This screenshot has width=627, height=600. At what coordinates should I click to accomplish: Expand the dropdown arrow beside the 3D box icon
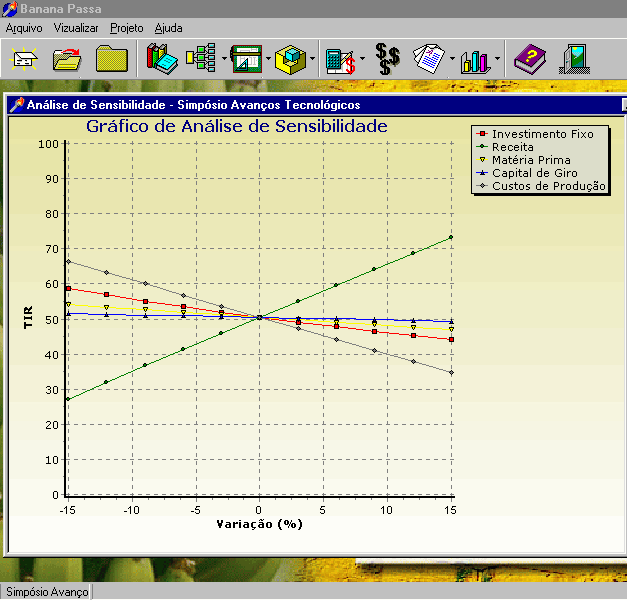(x=313, y=60)
